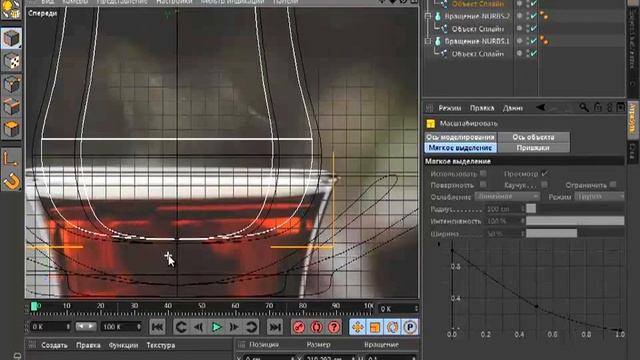
Task: Click the Радиус value stepper arrows
Action: click(523, 209)
